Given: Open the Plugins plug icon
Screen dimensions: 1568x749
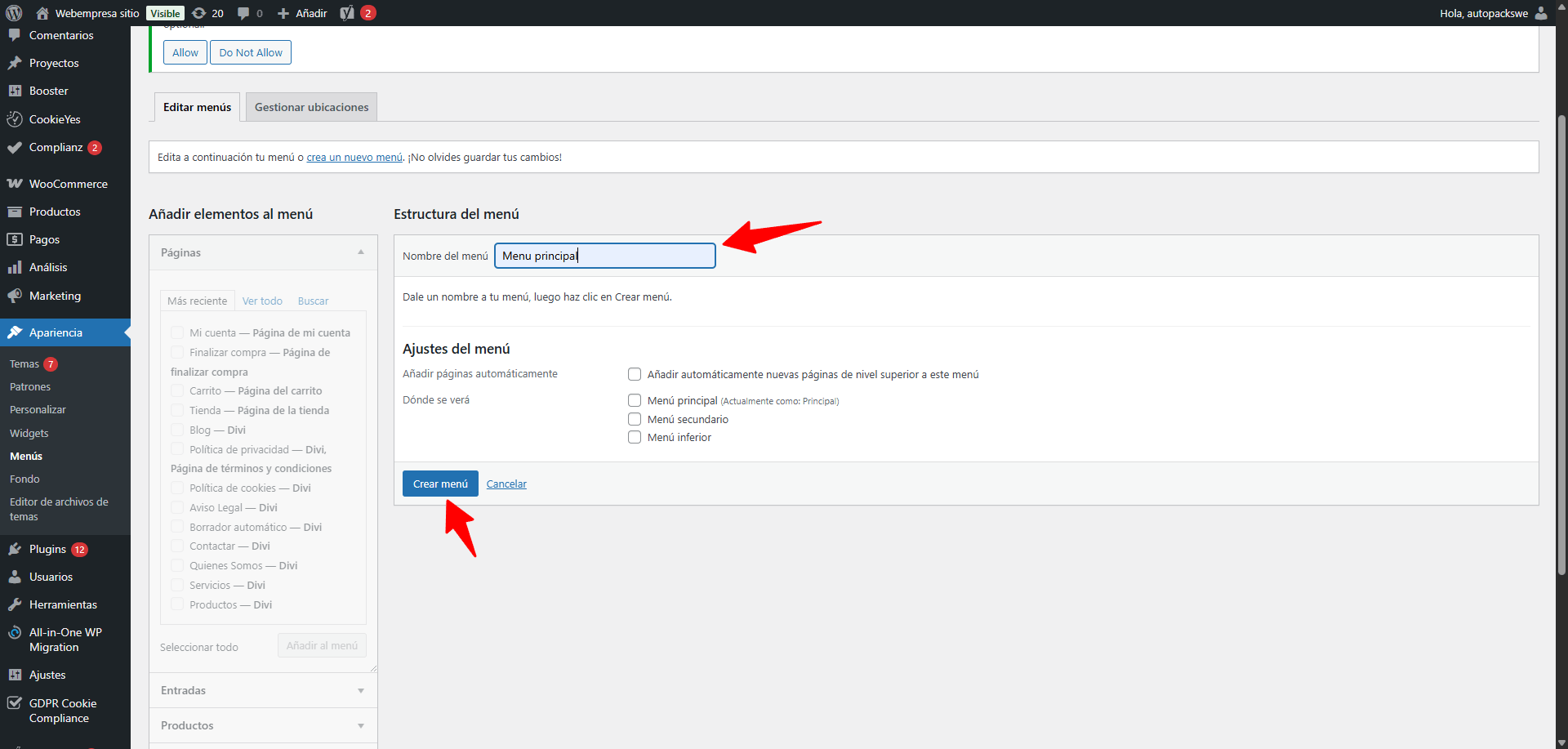Looking at the screenshot, I should coord(15,549).
